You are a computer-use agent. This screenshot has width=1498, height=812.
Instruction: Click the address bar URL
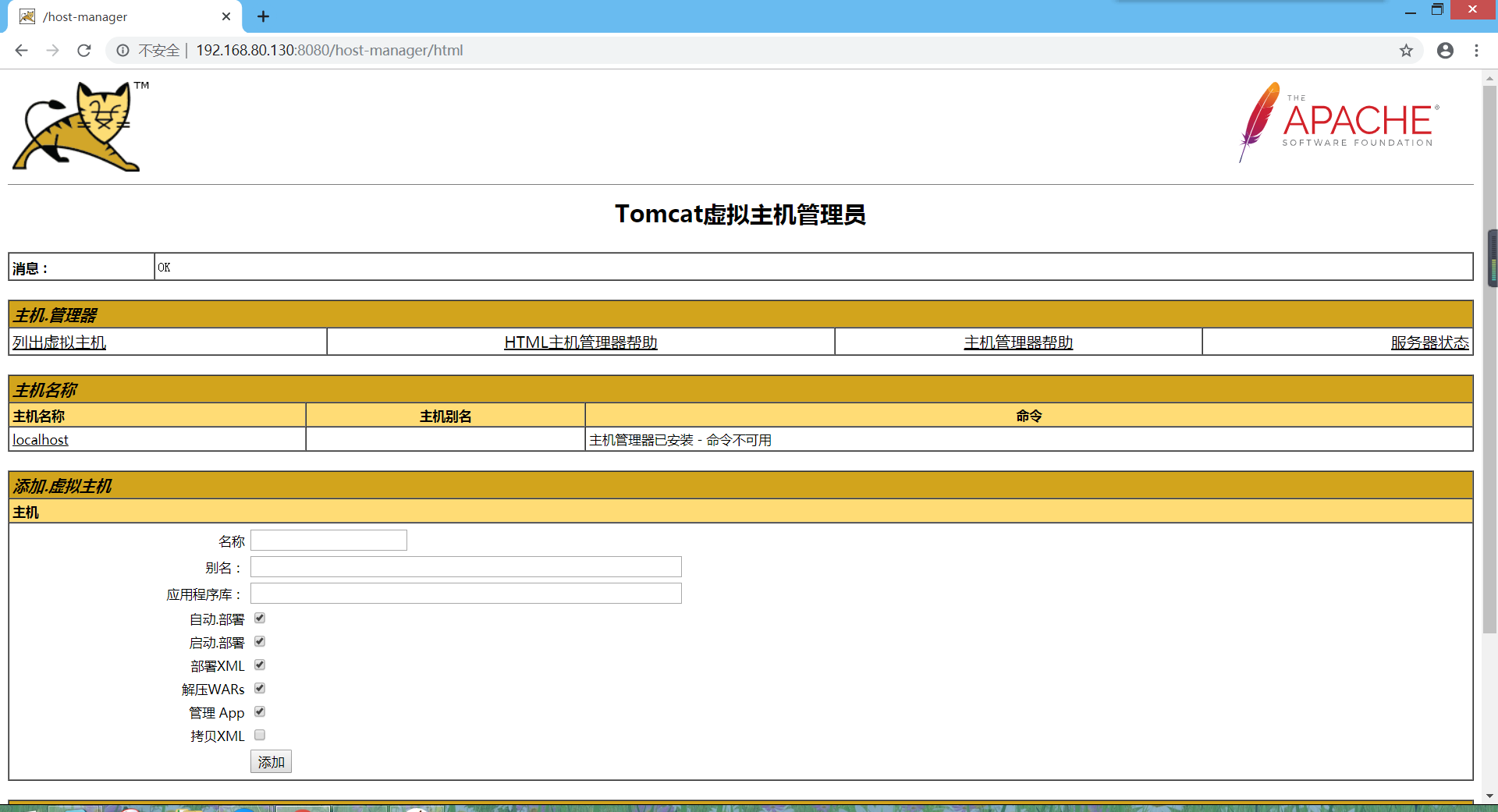pos(329,51)
